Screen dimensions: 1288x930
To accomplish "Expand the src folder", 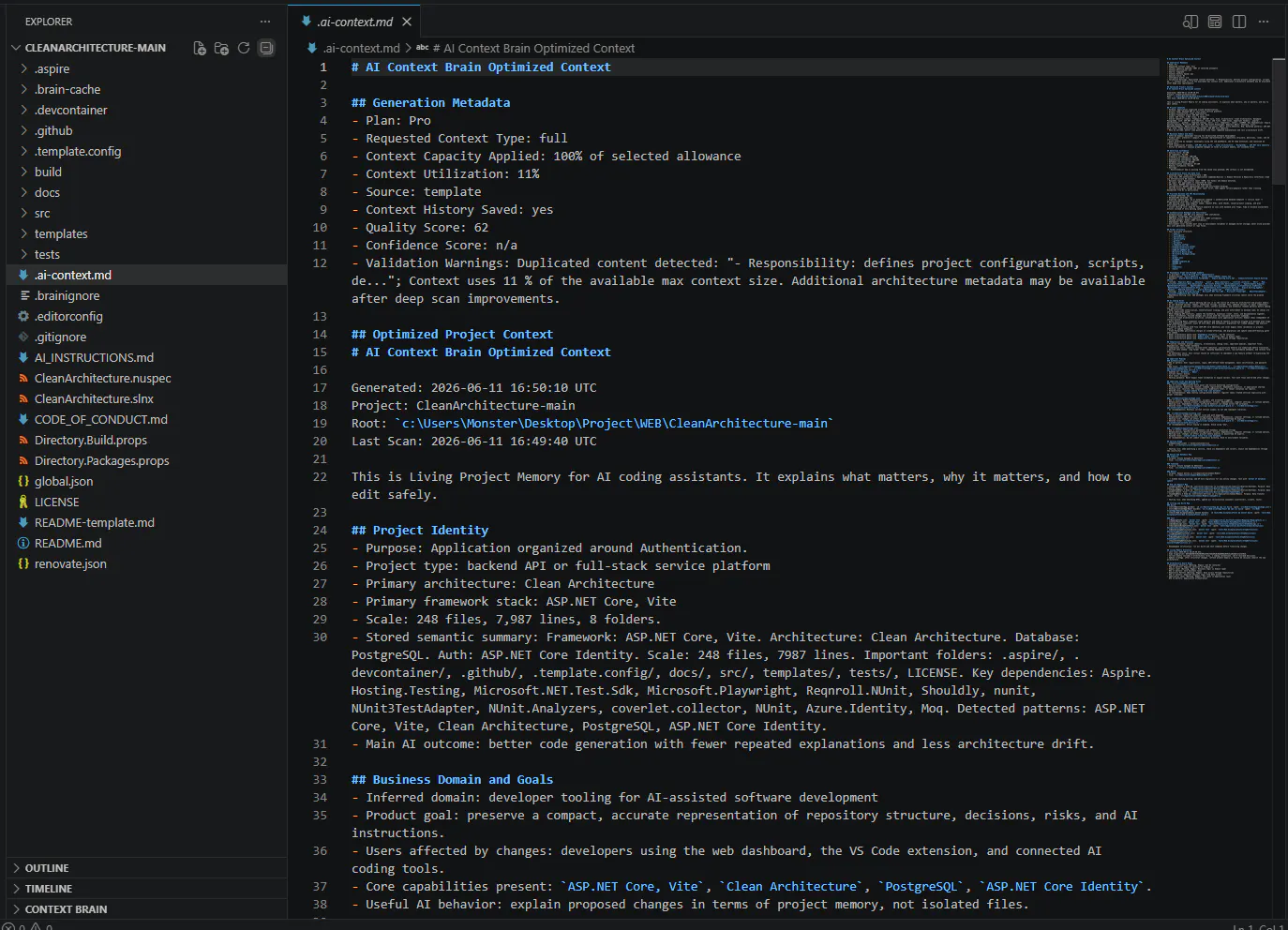I will [23, 213].
